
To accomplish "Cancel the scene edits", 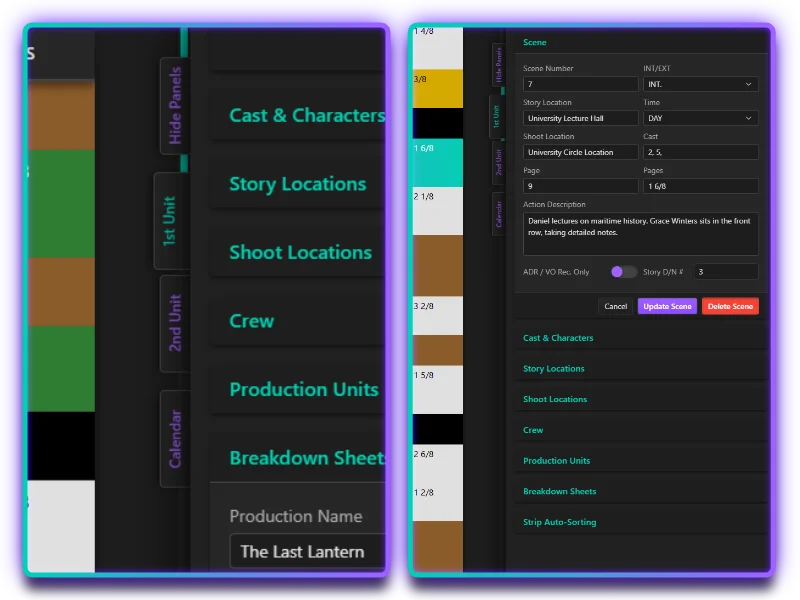I will 615,306.
